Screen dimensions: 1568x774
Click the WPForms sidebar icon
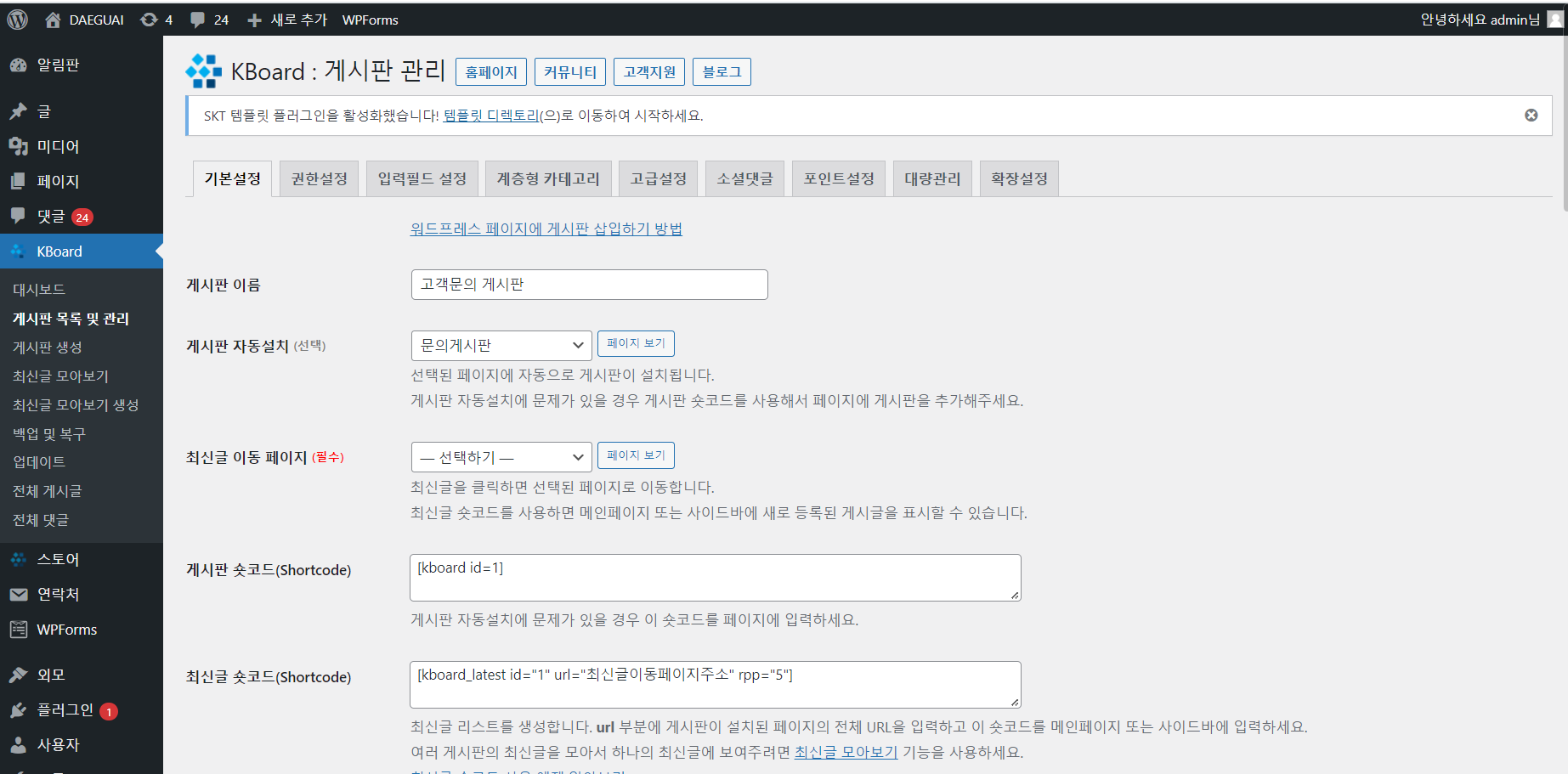(x=18, y=630)
